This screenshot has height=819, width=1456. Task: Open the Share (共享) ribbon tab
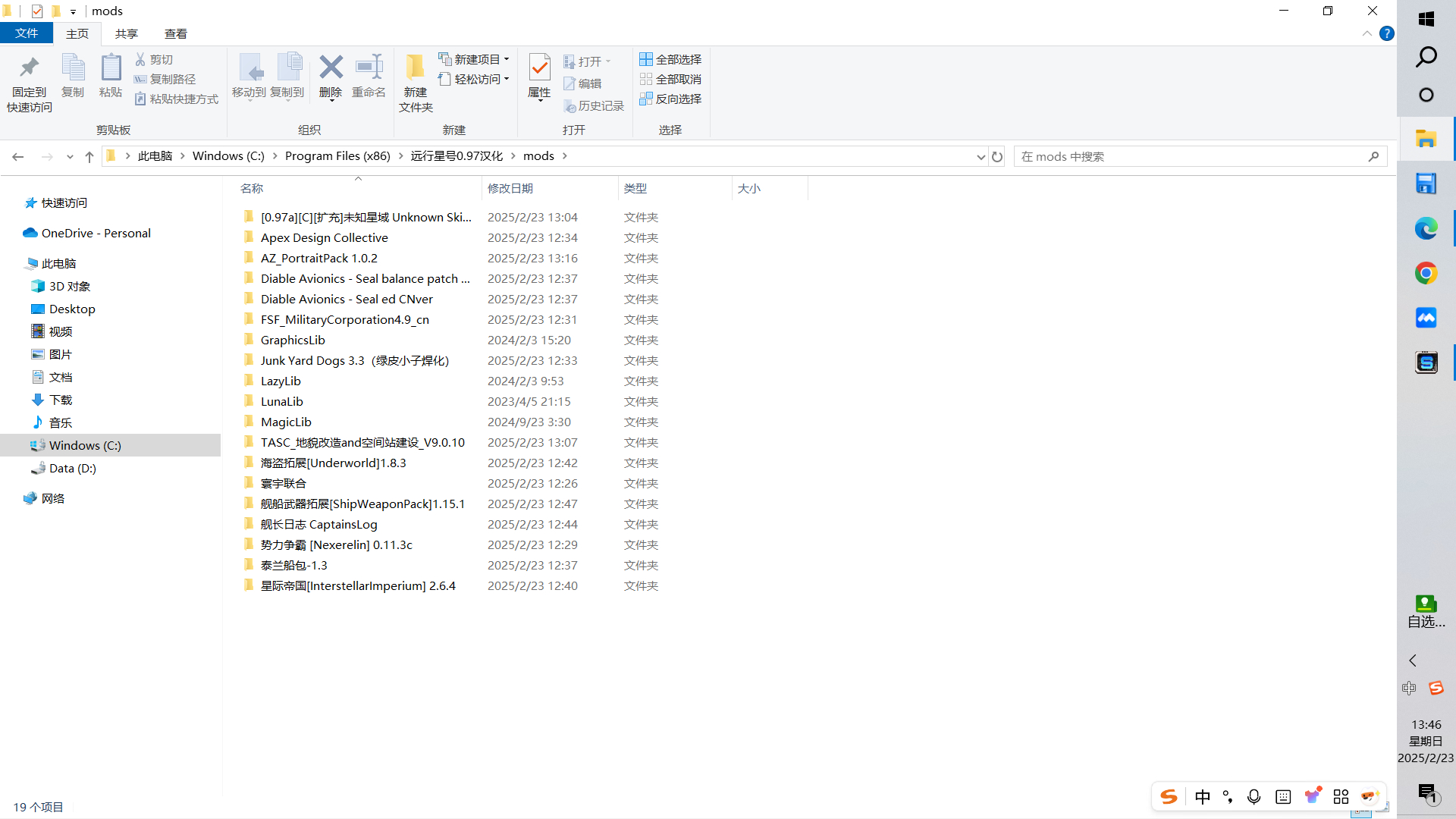126,33
